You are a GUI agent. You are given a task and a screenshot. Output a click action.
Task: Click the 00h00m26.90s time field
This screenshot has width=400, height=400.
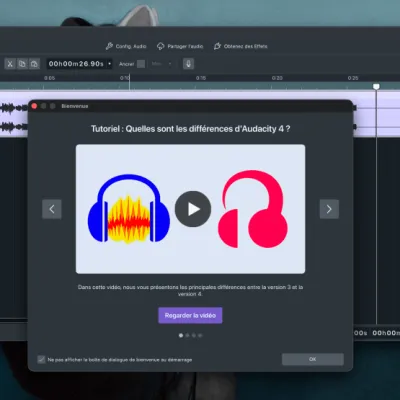coord(76,64)
